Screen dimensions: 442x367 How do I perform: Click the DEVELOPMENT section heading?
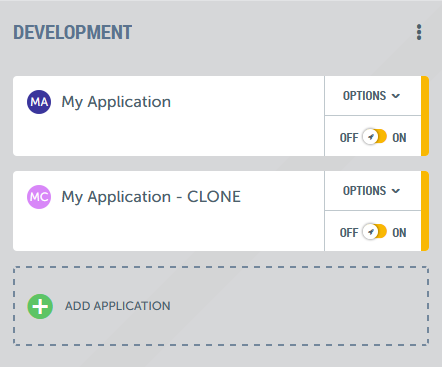[73, 32]
